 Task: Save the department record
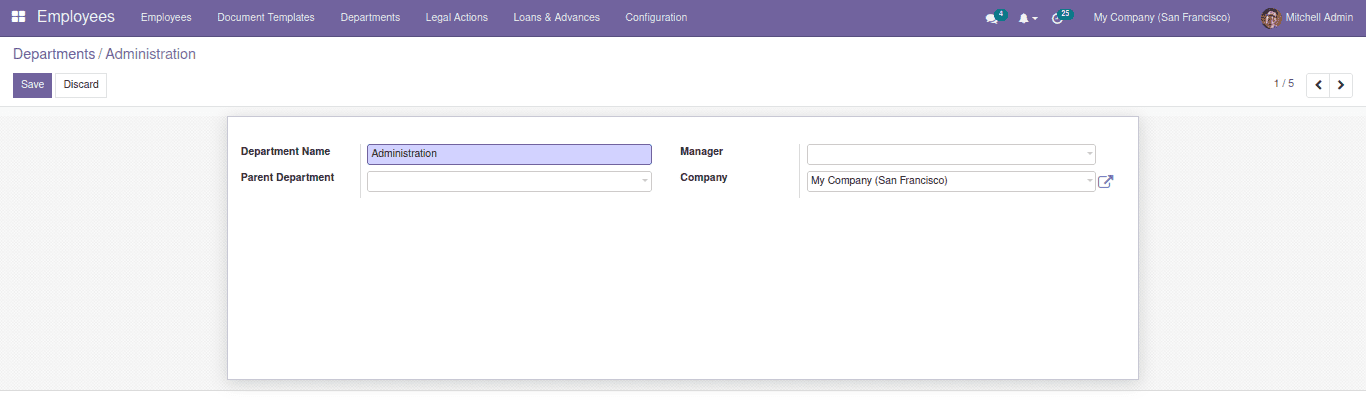click(32, 85)
